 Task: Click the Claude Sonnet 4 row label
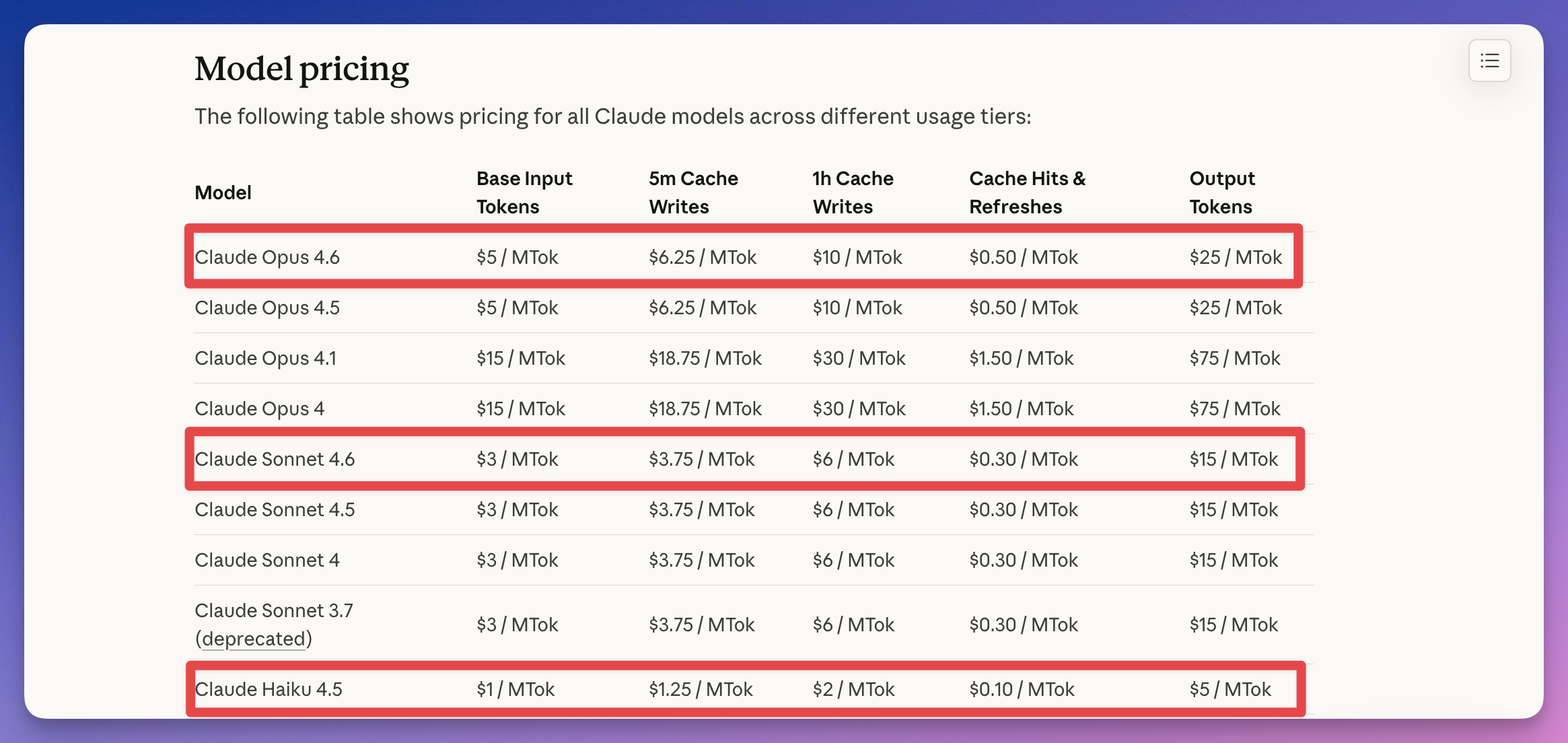coord(267,560)
